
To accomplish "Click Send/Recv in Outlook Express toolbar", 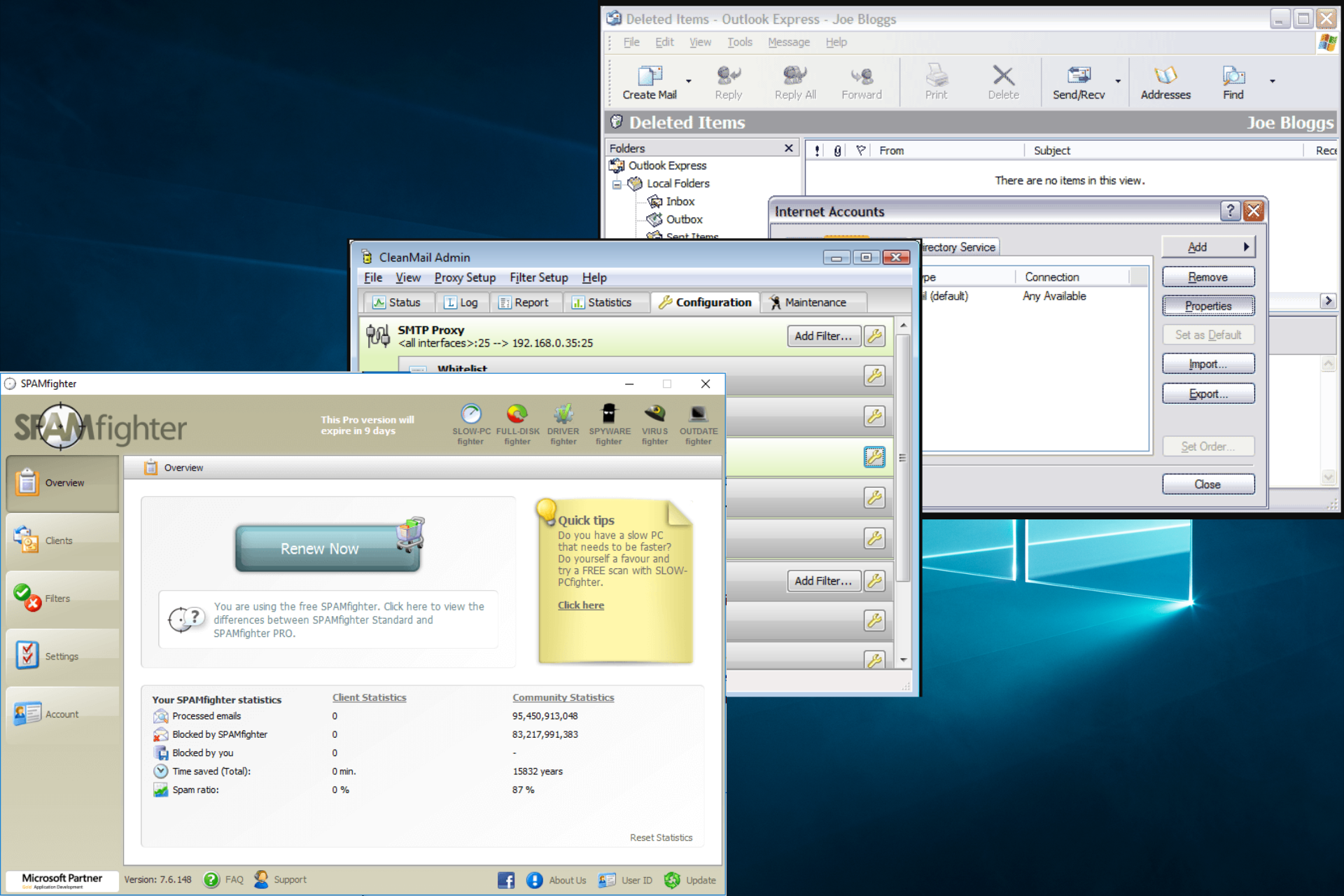I will click(1079, 83).
